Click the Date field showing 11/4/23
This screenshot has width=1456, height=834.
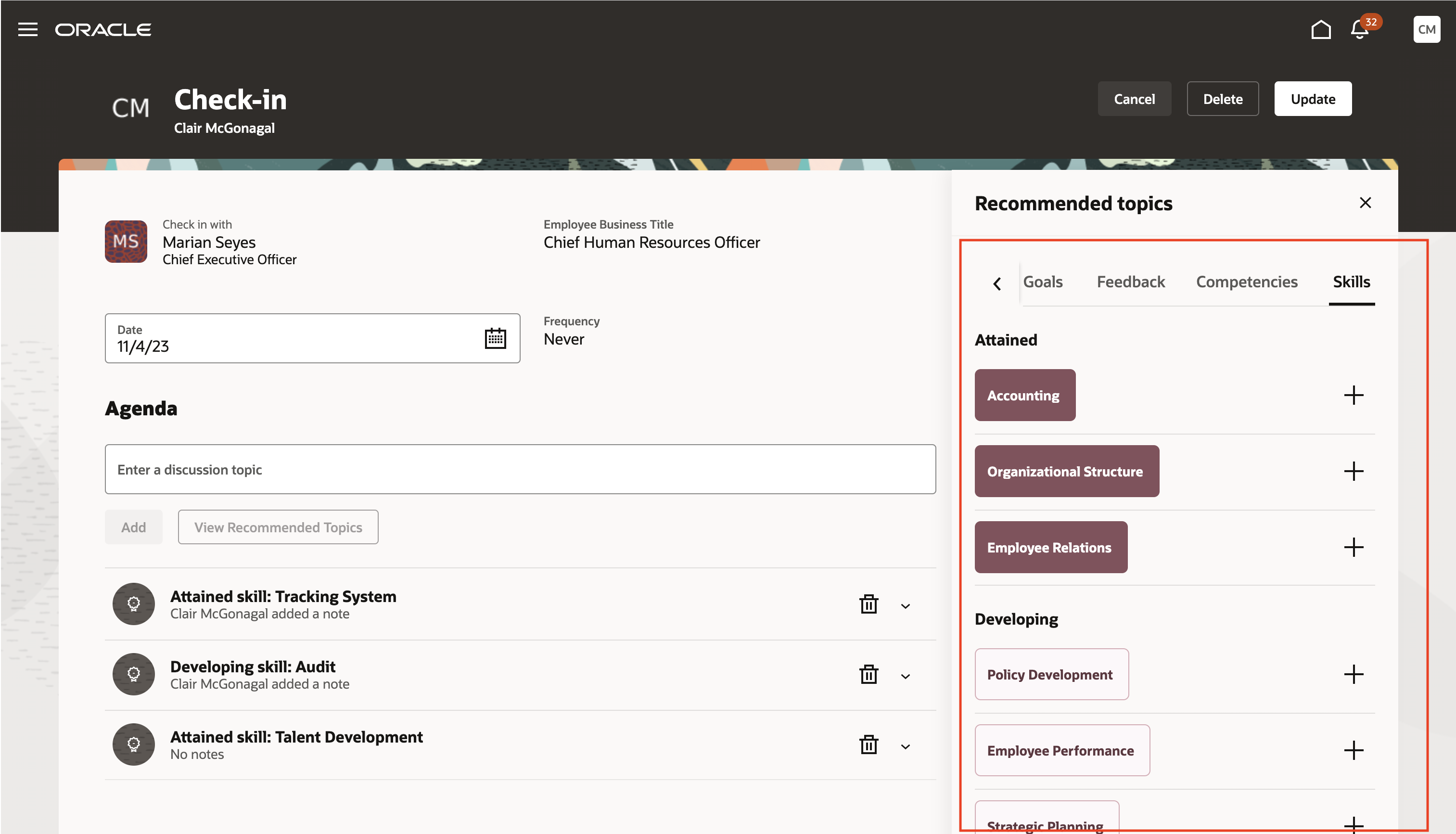312,338
